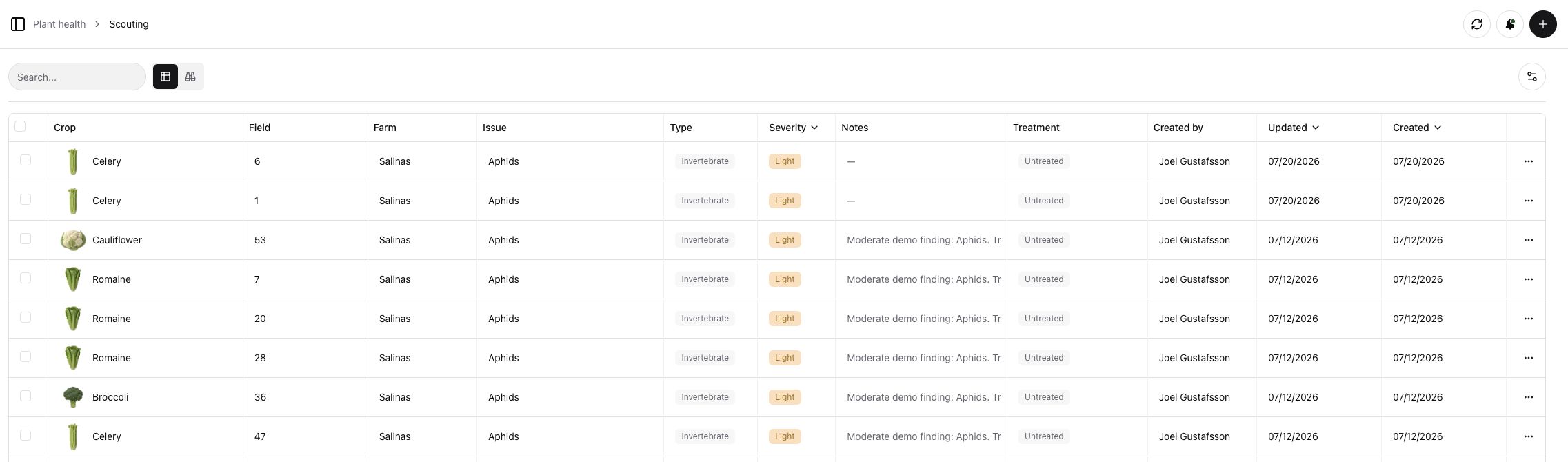Open the filter settings sliders icon
Screen dimensions: 1568x462
(1531, 77)
